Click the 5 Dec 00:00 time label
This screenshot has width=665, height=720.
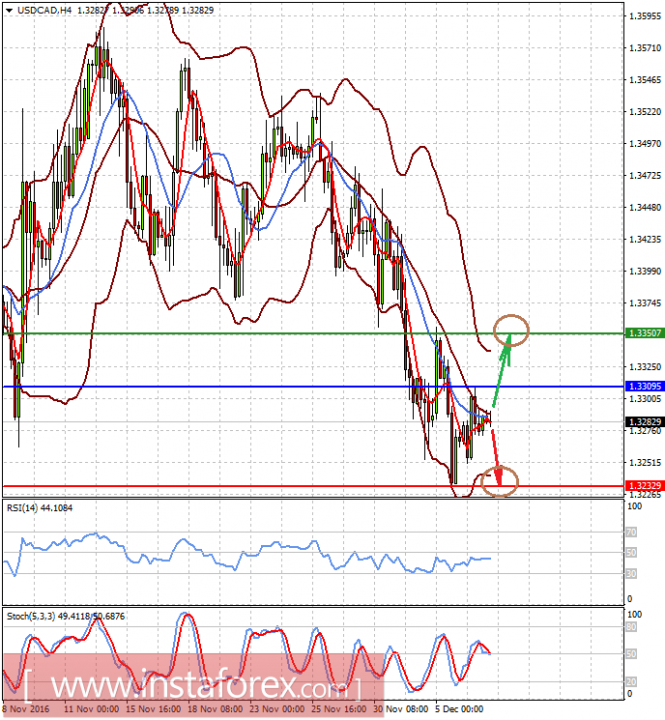459,709
